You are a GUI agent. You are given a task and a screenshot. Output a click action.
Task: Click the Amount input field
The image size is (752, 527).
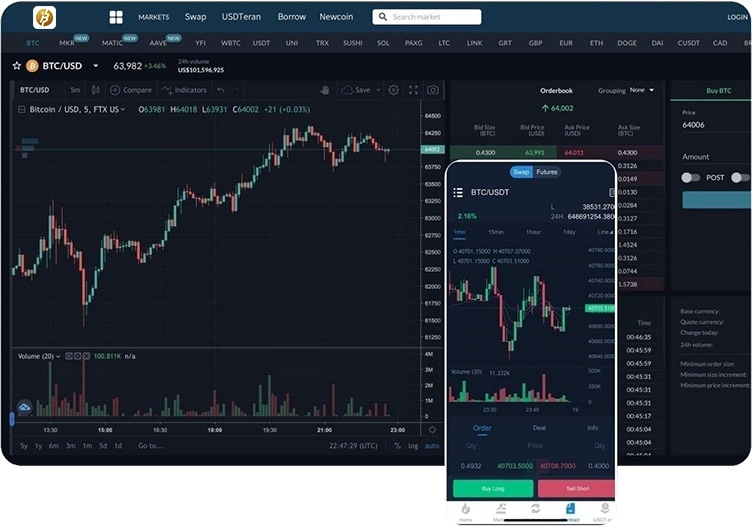[717, 157]
